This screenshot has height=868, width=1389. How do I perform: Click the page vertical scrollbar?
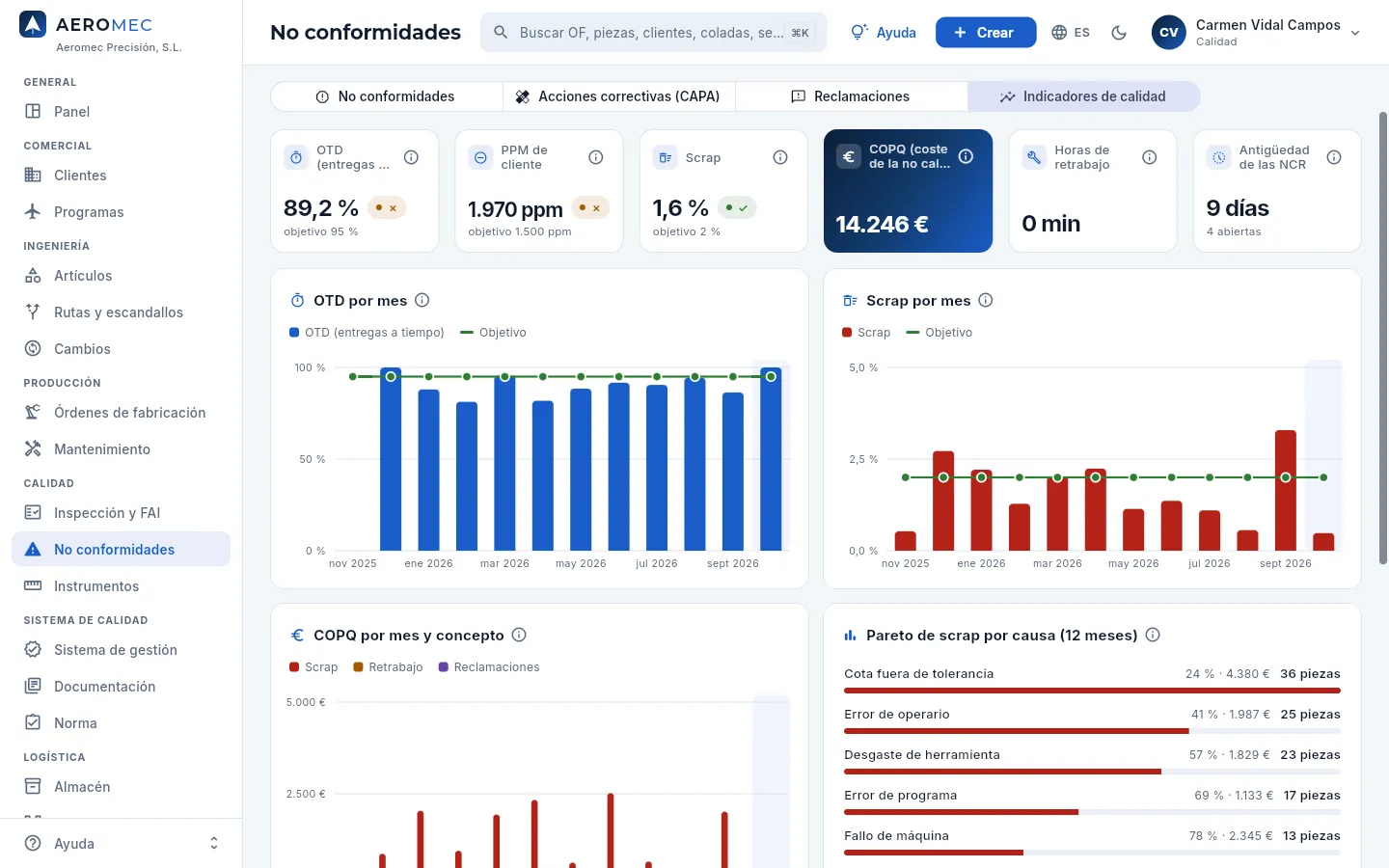(1383, 338)
